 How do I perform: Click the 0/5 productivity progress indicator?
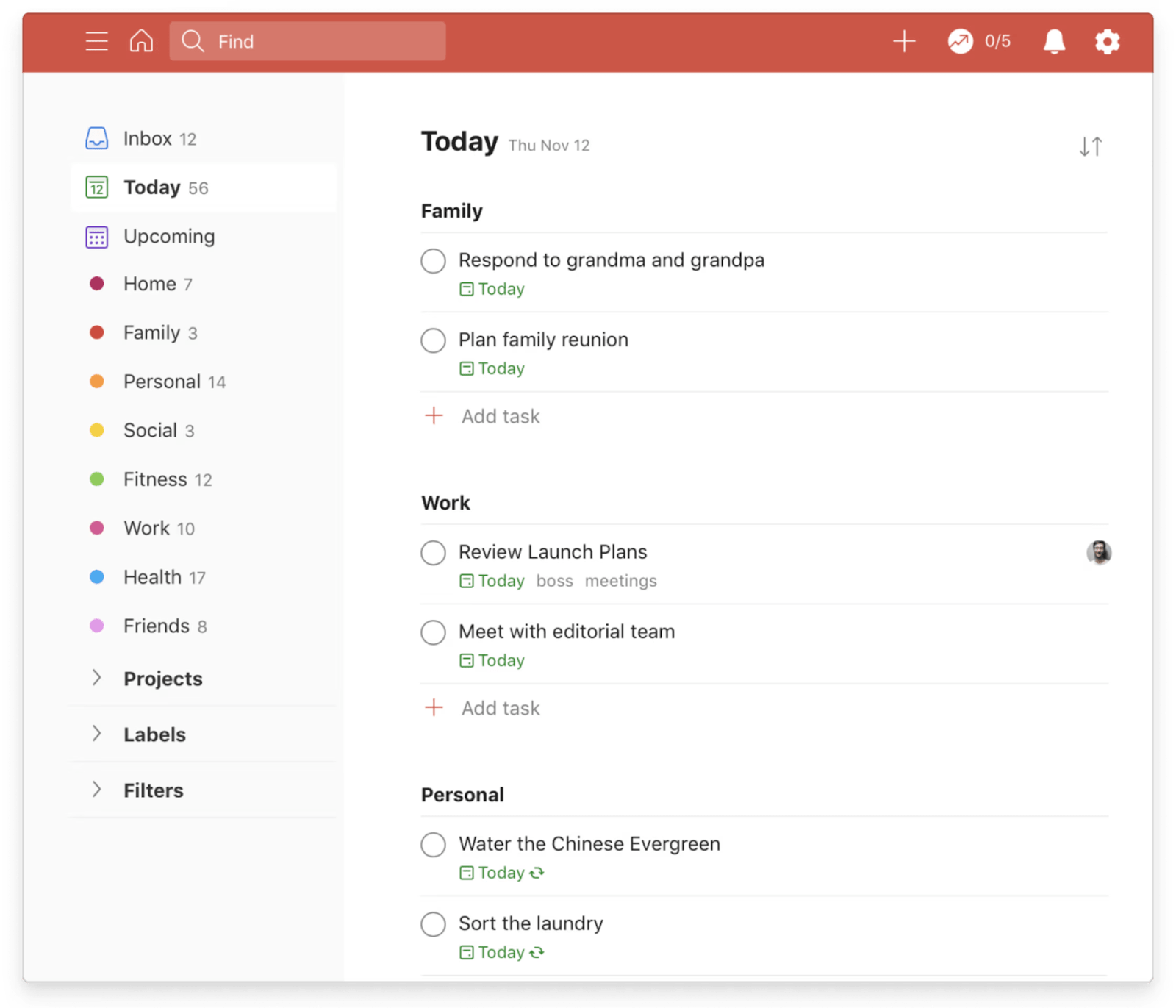pyautogui.click(x=979, y=41)
